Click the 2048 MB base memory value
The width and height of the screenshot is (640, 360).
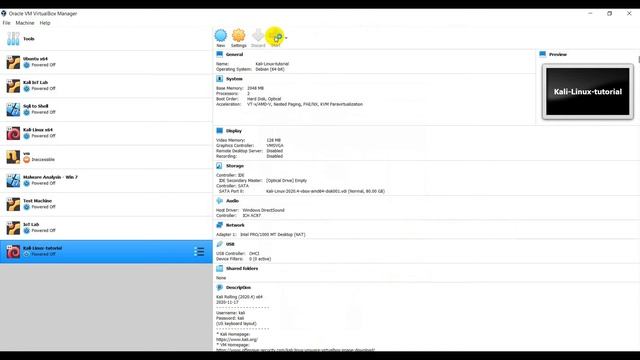click(x=256, y=88)
